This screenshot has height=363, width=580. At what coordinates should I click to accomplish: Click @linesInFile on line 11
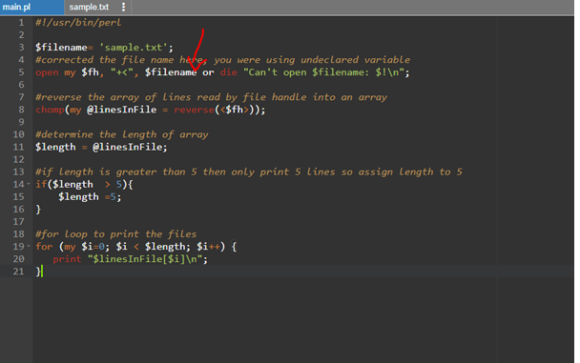pos(127,147)
